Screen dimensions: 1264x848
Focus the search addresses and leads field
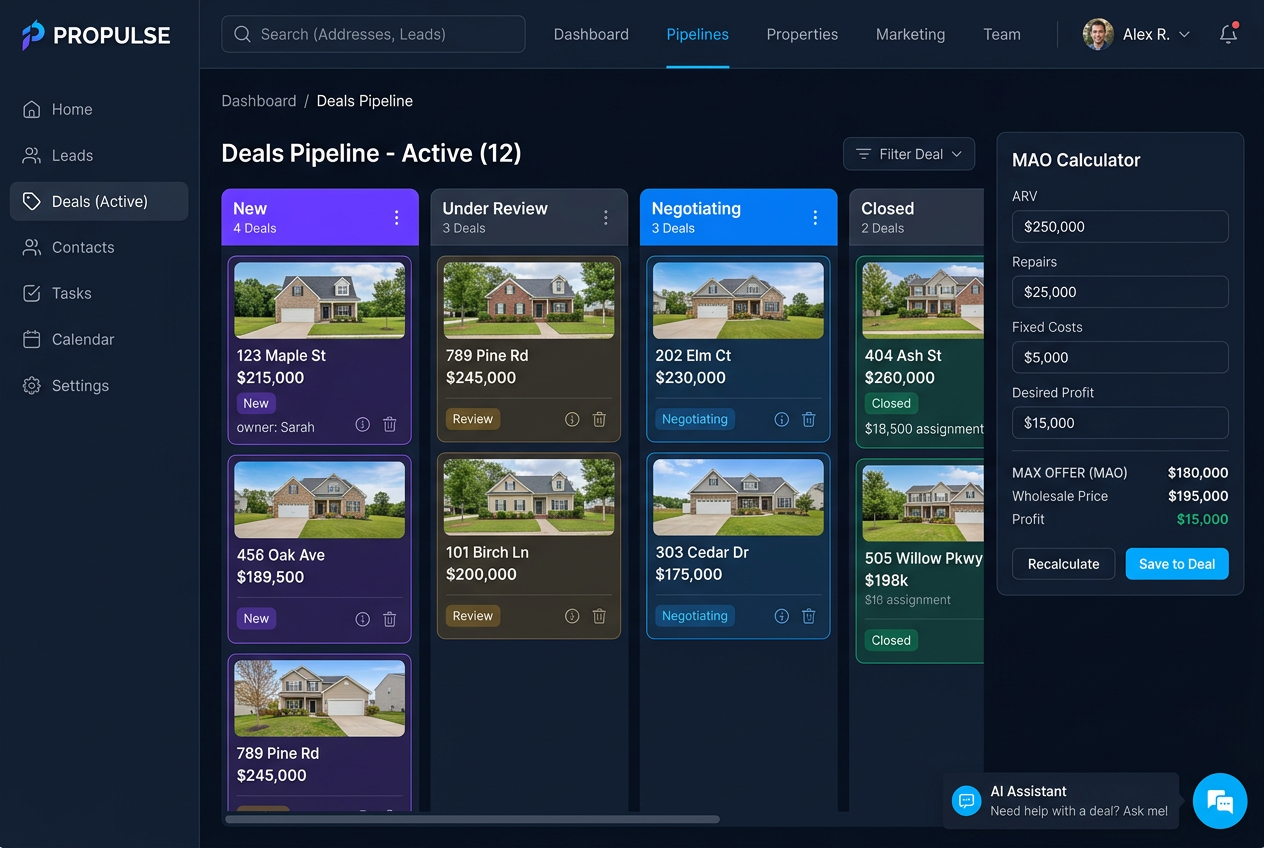(x=373, y=34)
